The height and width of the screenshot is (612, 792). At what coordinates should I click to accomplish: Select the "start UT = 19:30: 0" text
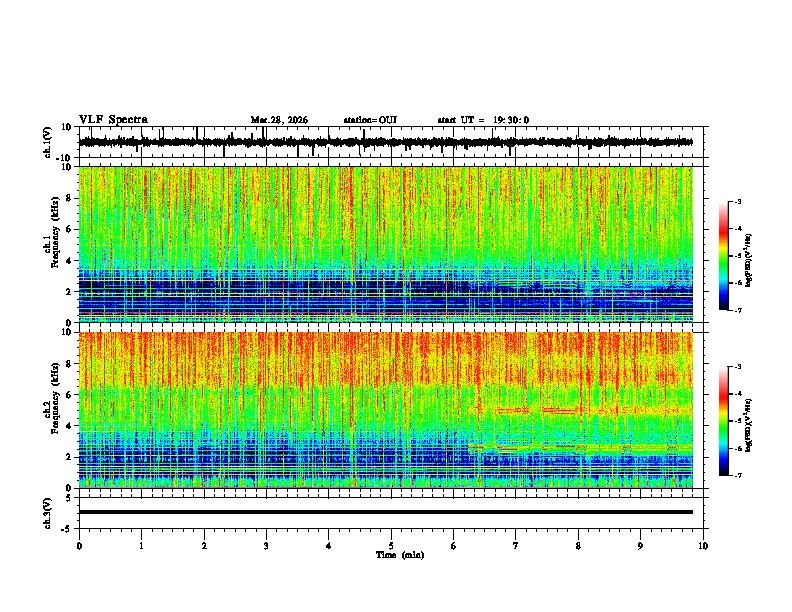click(x=483, y=120)
